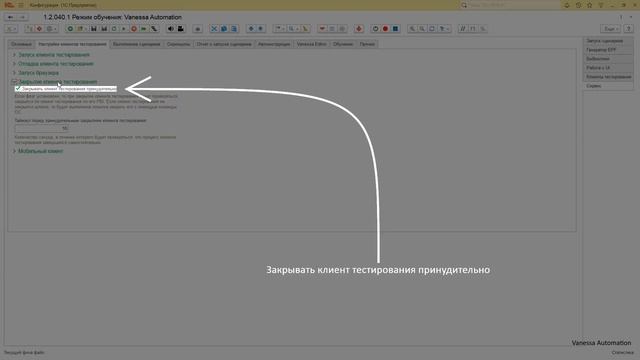The width and height of the screenshot is (640, 360).
Task: Open 'Запуск сценариев' side panel section
Action: pos(608,41)
